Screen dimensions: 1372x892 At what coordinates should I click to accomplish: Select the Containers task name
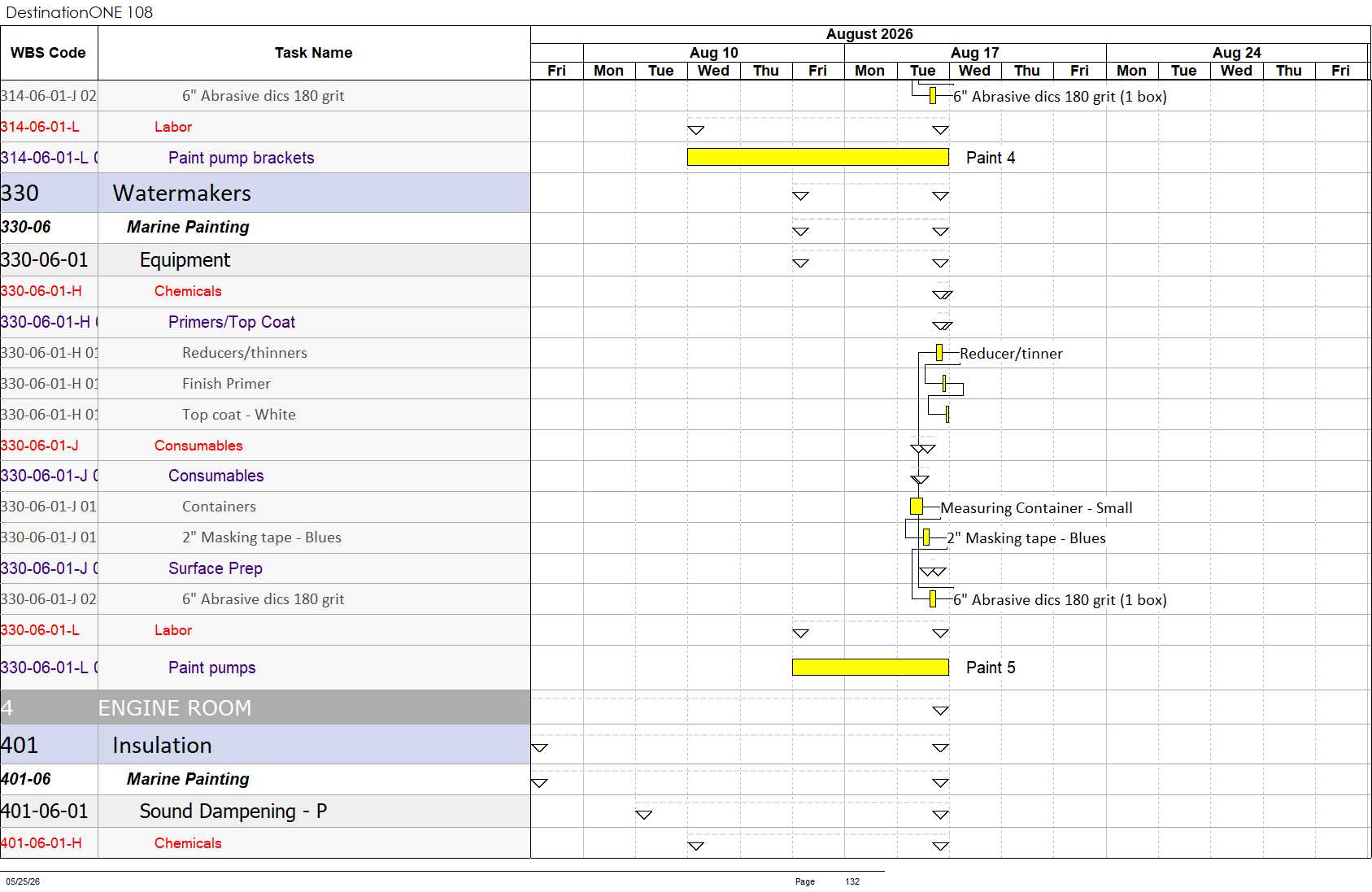219,507
